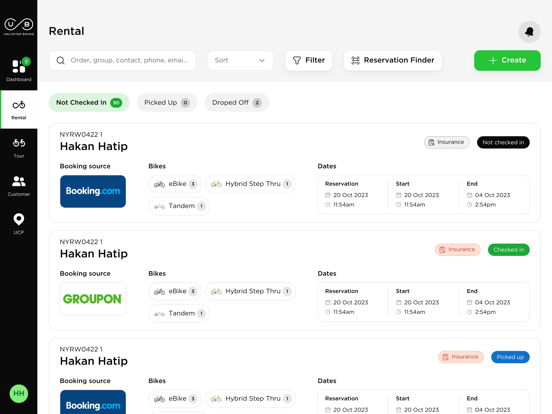Click the Booking.com logo in third card

[93, 402]
